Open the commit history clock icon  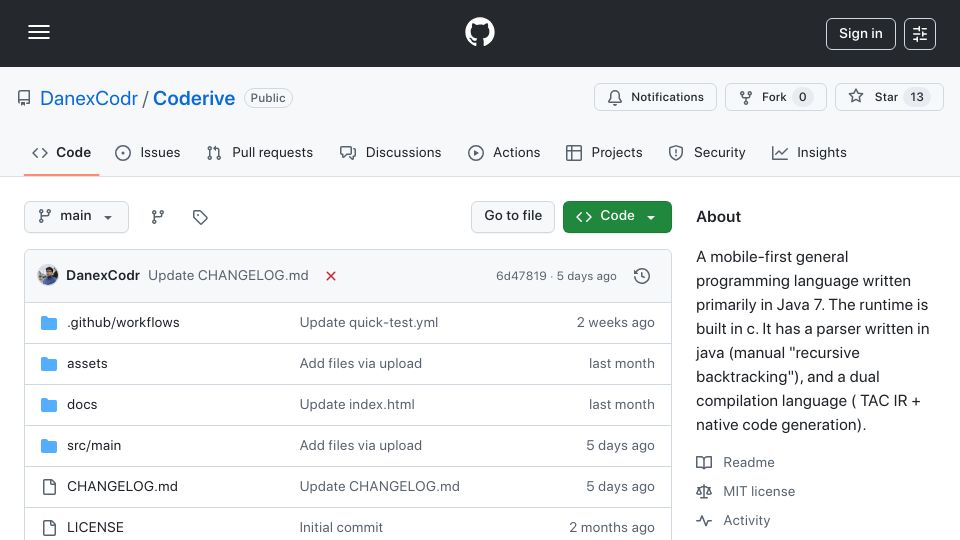[x=642, y=276]
